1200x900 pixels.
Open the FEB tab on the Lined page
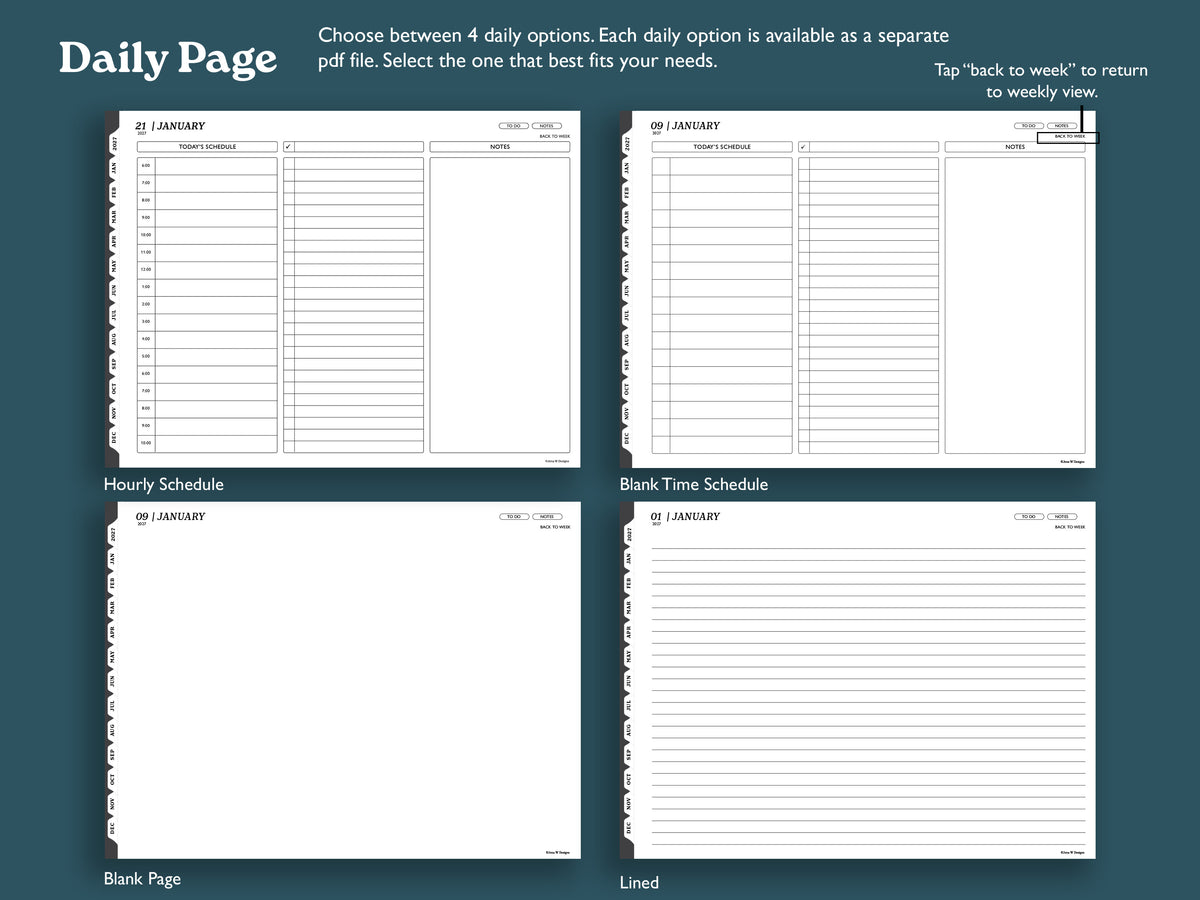point(627,583)
